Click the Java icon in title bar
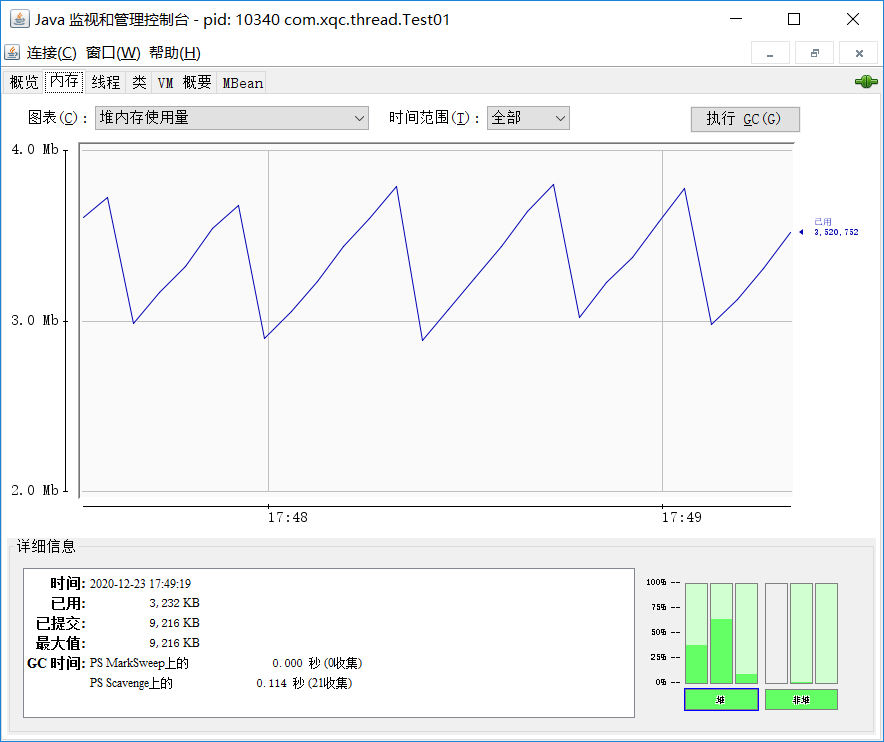Screen dimensions: 884x742 [x=18, y=19]
